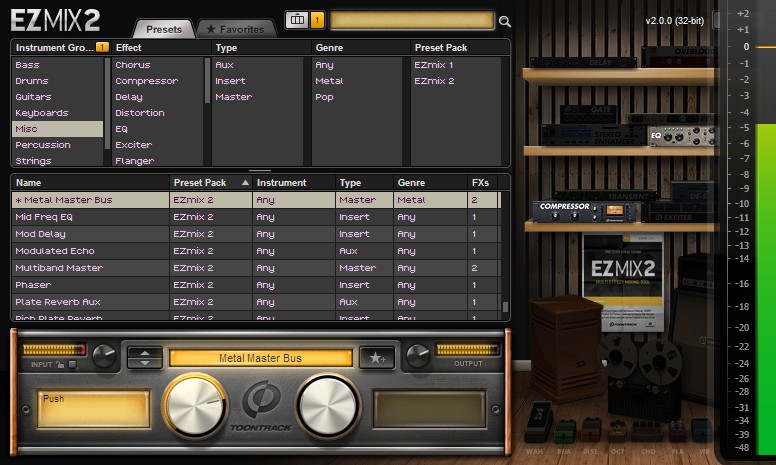Switch to the Presets tab
The image size is (776, 465).
click(164, 29)
